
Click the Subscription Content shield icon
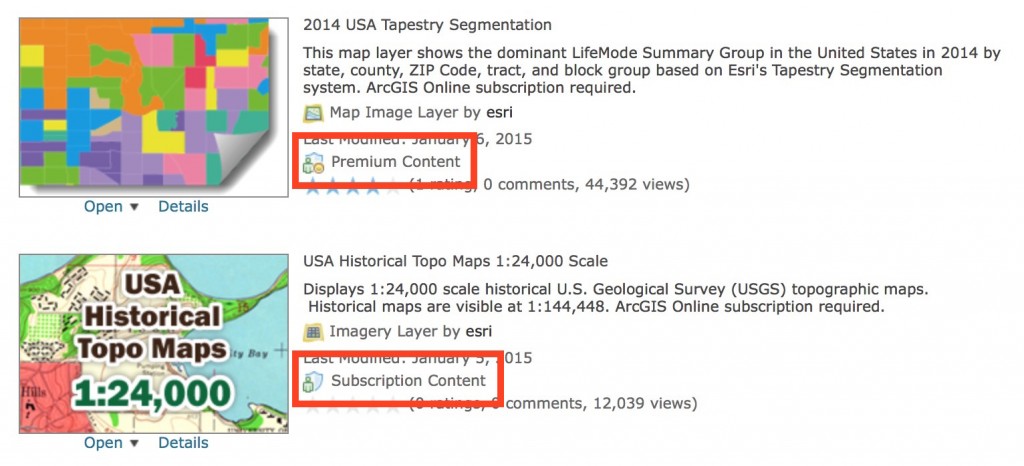point(314,381)
